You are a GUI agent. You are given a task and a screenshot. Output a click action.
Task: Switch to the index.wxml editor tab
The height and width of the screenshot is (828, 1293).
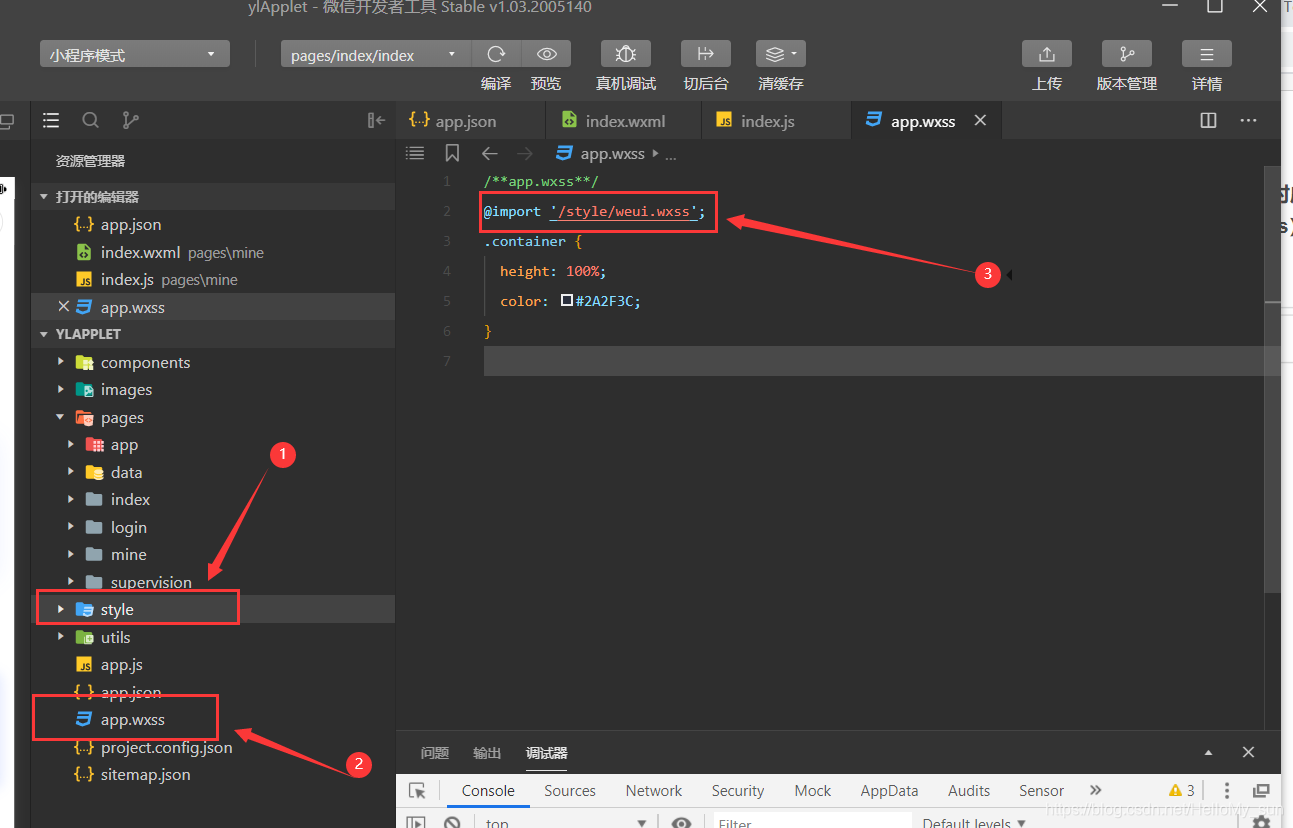point(624,120)
